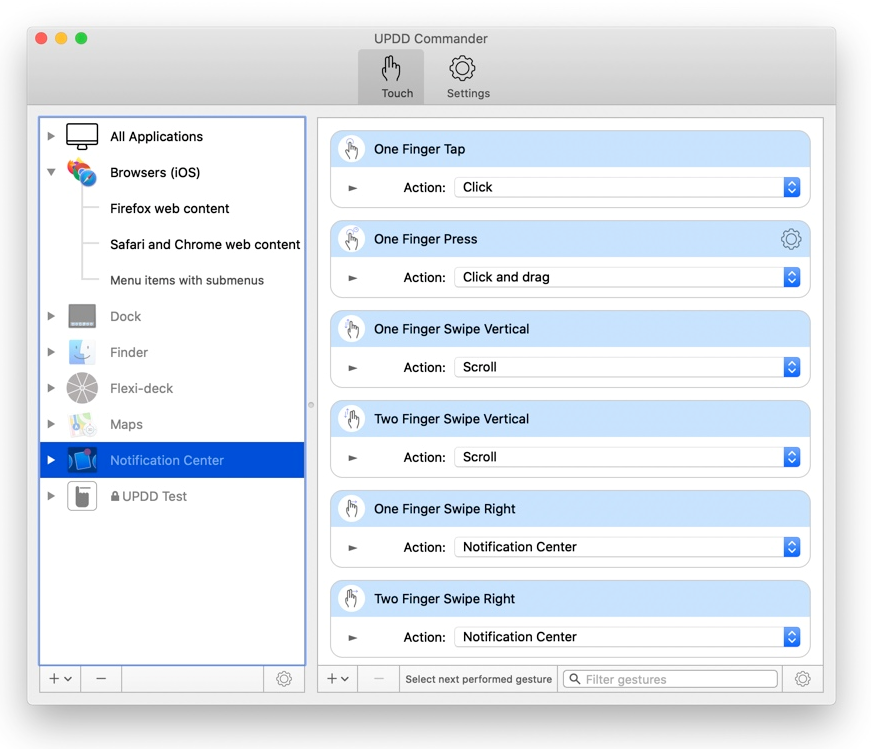This screenshot has width=871, height=749.
Task: Click the Flexi-deck wheel icon
Action: tap(82, 388)
